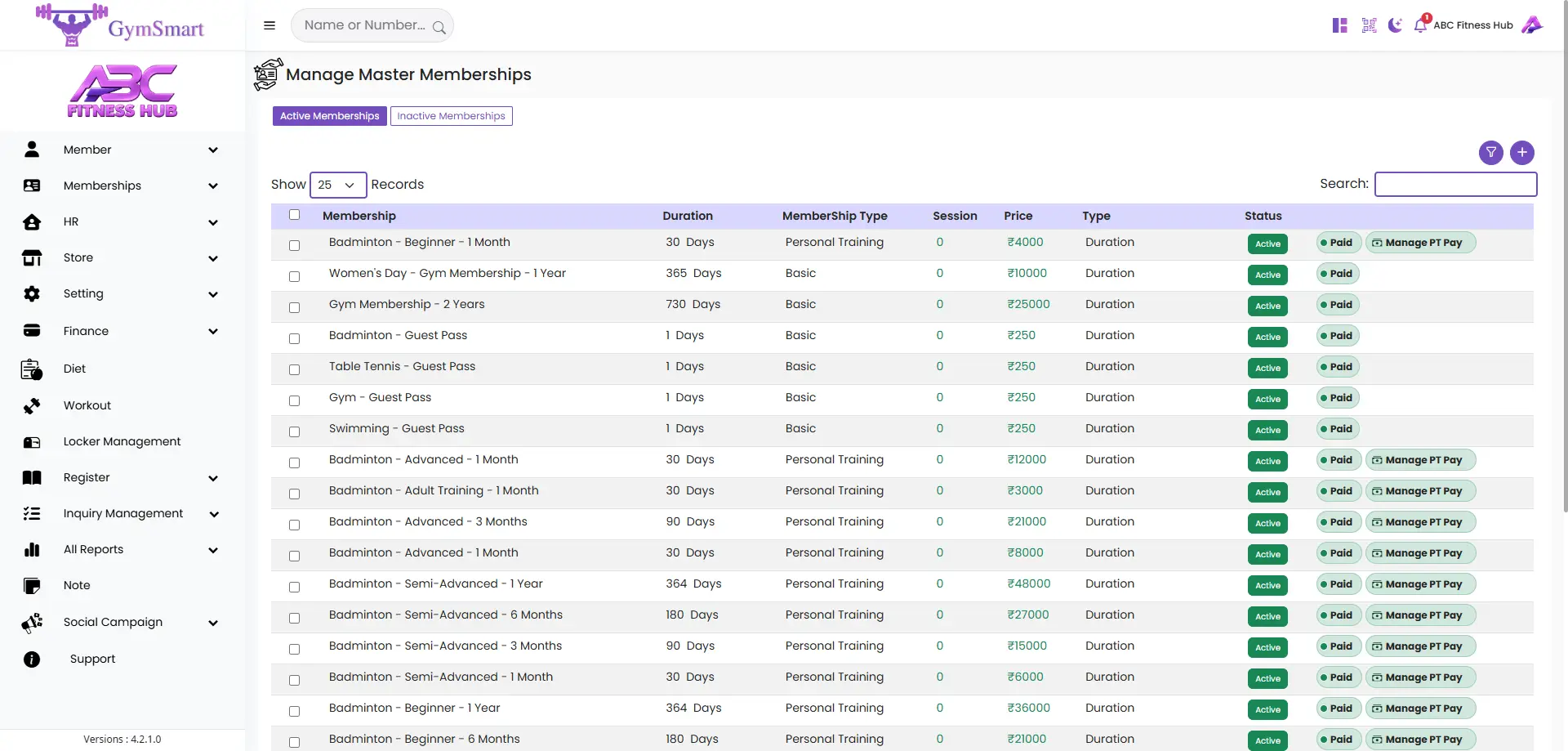Switch to the Active Memberships tab

click(x=329, y=116)
